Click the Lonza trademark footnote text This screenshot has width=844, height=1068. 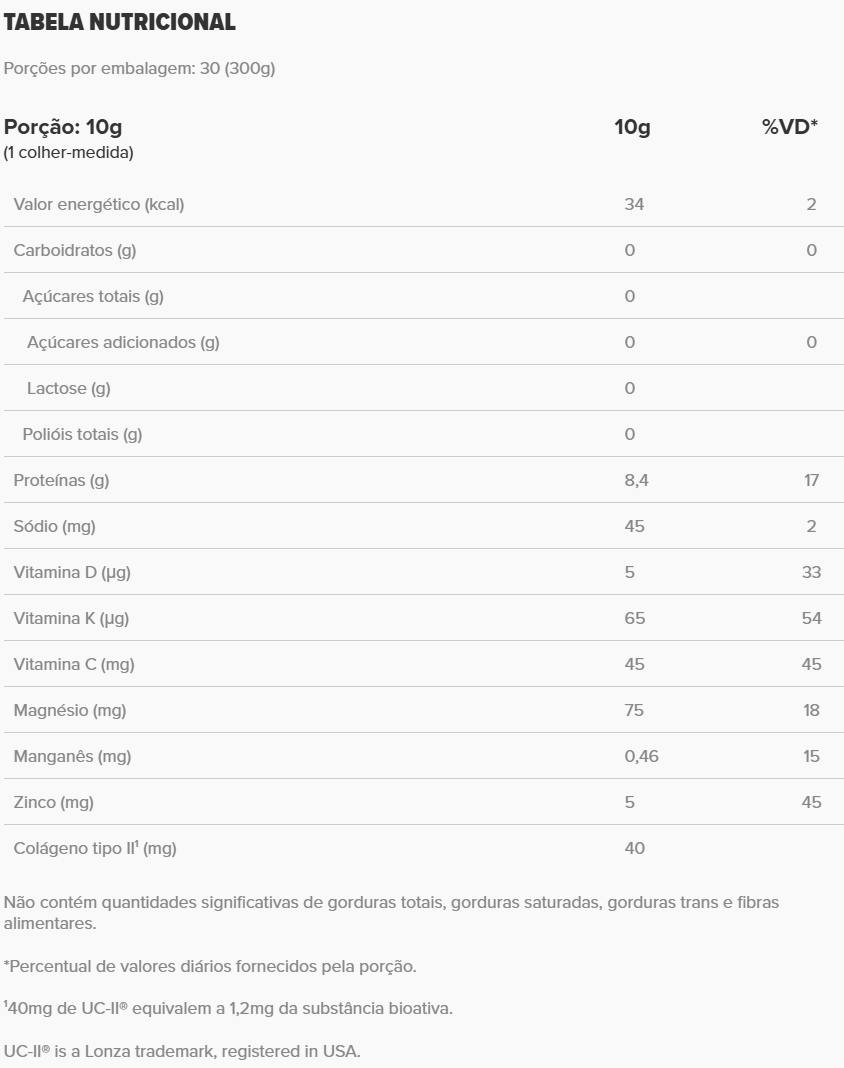pos(182,1051)
